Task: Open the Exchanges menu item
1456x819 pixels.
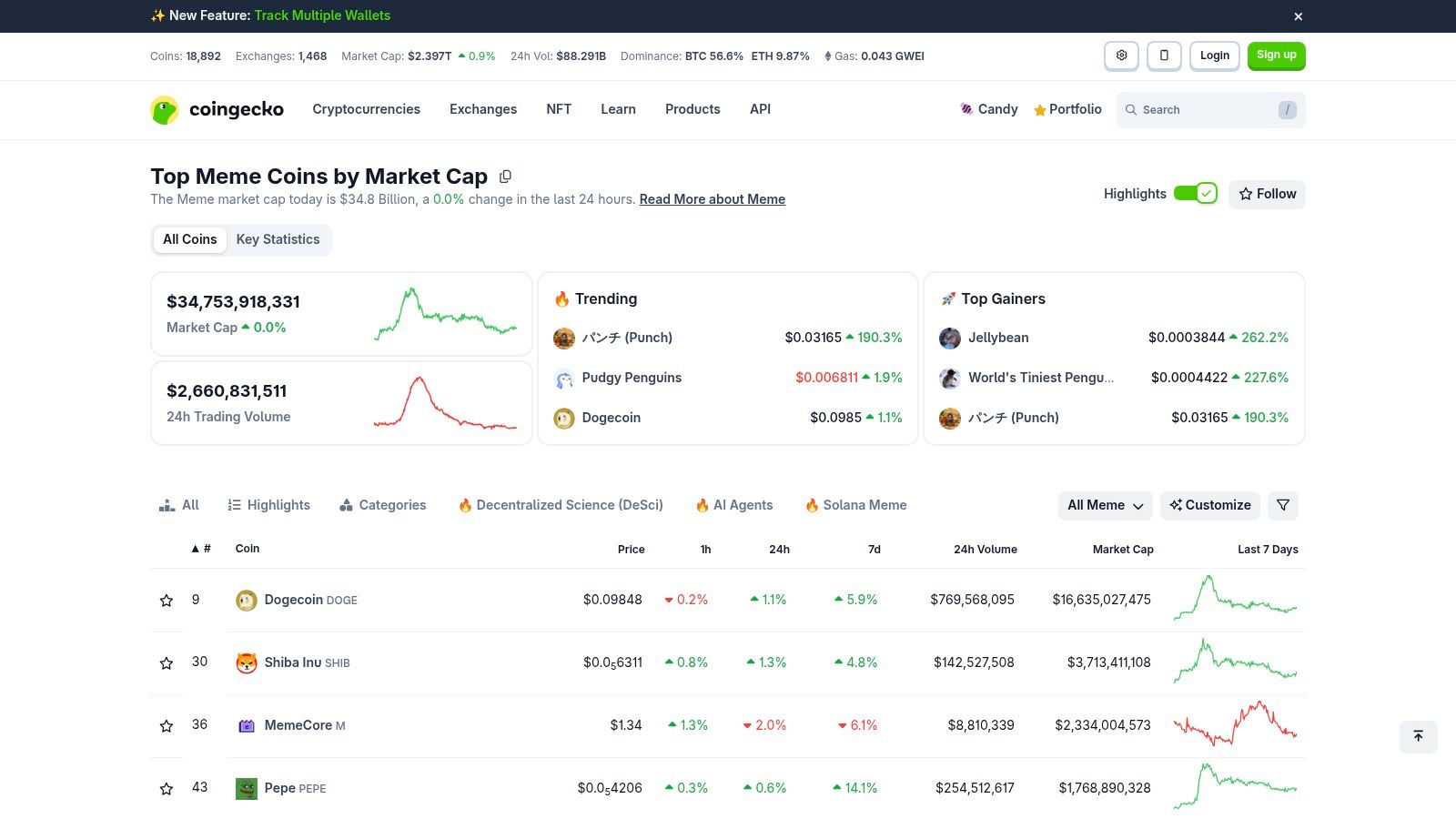Action: coord(483,109)
